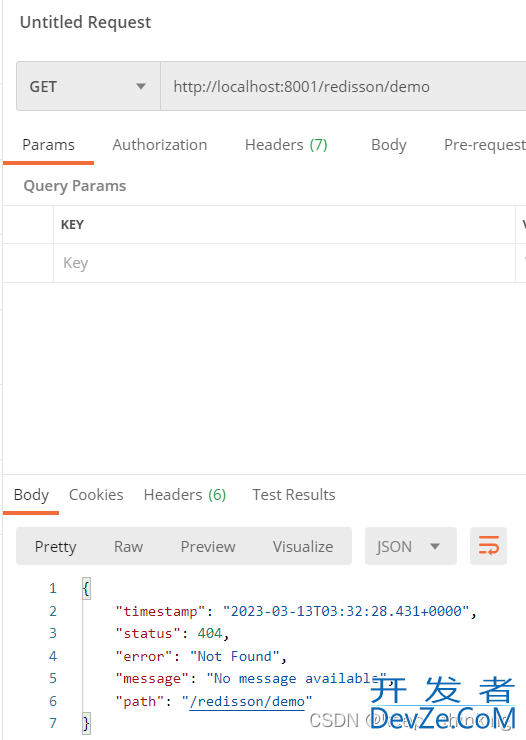526x740 pixels.
Task: Switch to the Authorization tab
Action: pyautogui.click(x=159, y=145)
